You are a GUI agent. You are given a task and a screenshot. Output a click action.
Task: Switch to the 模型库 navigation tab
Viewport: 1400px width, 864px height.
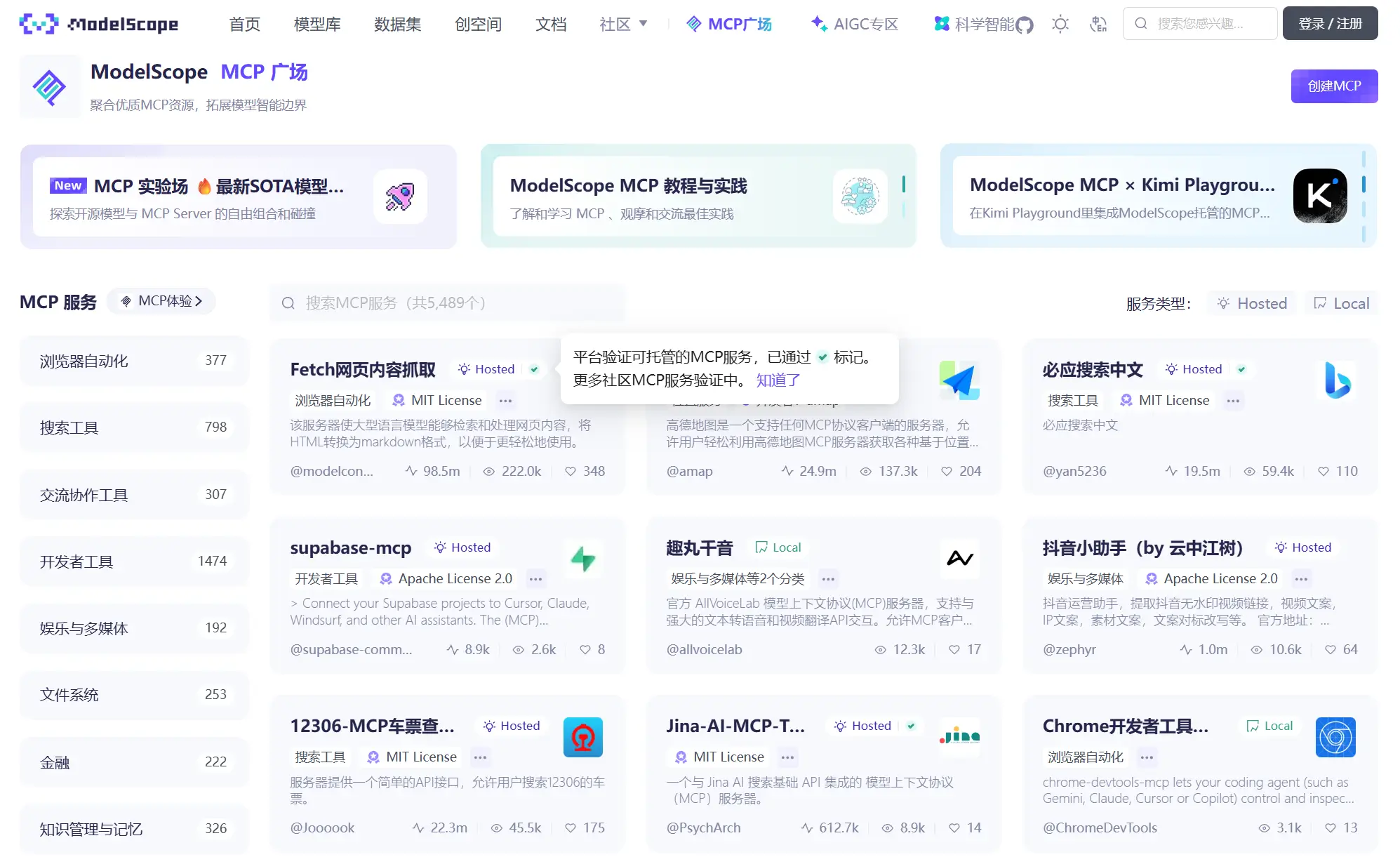tap(316, 23)
